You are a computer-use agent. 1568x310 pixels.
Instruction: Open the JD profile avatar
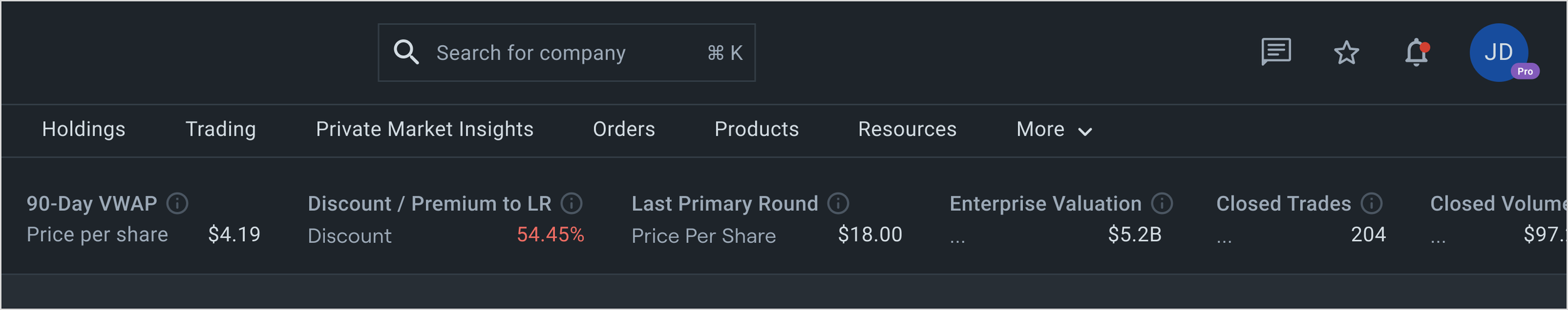pos(1498,53)
